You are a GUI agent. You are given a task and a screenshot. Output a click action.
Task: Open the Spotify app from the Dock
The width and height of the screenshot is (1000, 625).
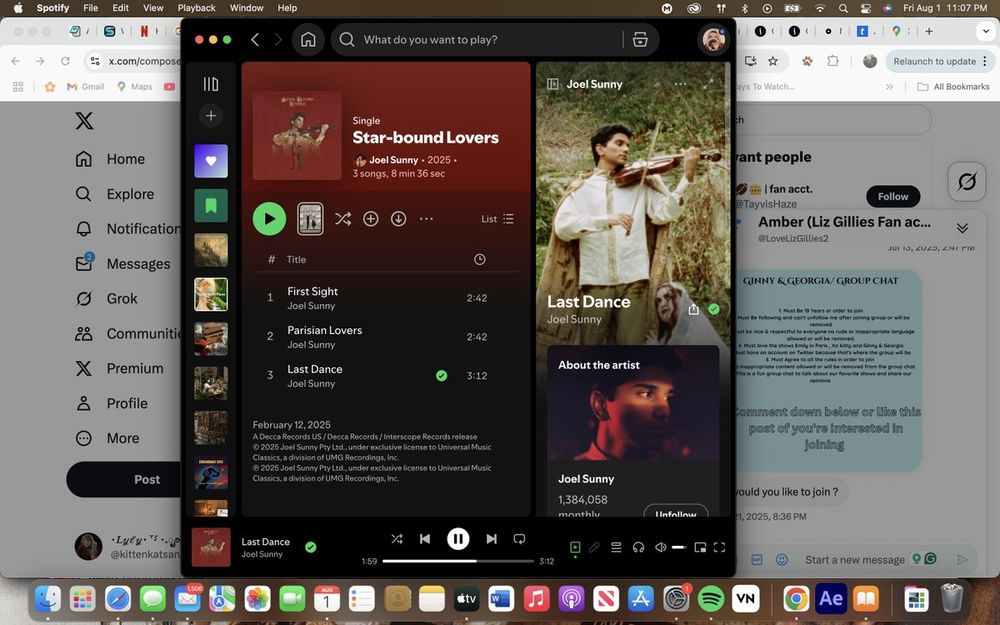click(x=710, y=599)
